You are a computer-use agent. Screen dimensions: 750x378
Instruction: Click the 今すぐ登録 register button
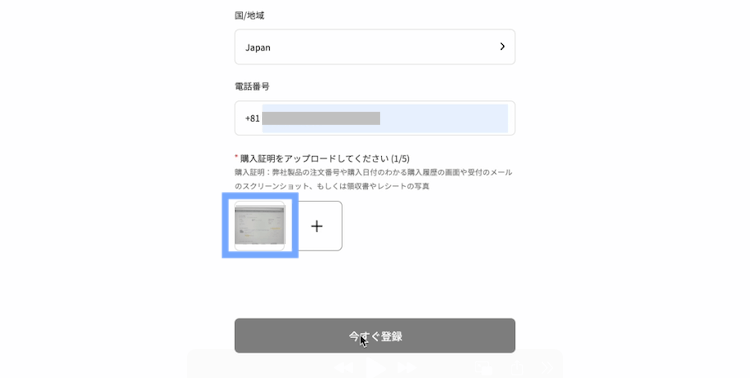tap(375, 336)
